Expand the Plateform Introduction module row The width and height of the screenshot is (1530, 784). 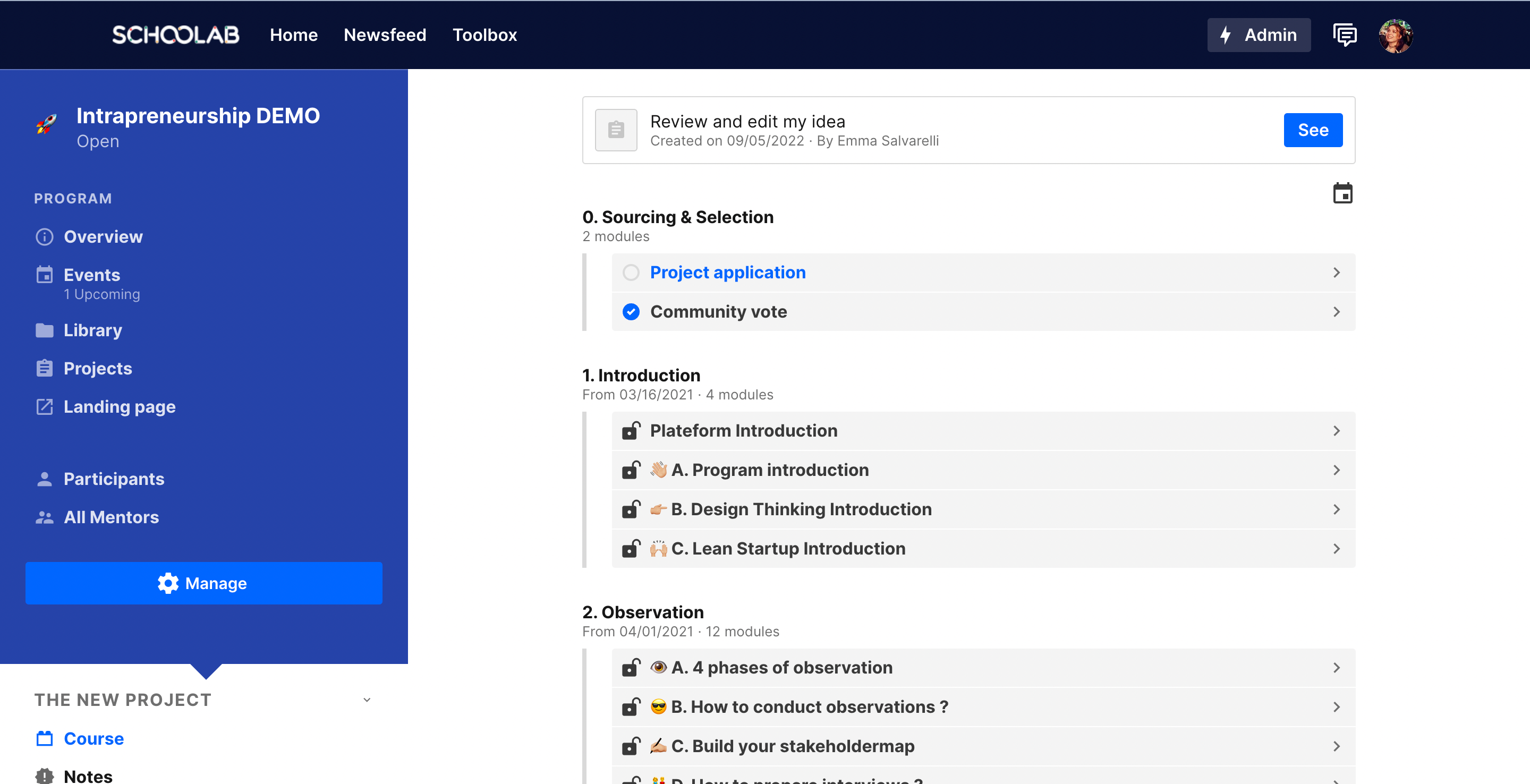[1338, 430]
